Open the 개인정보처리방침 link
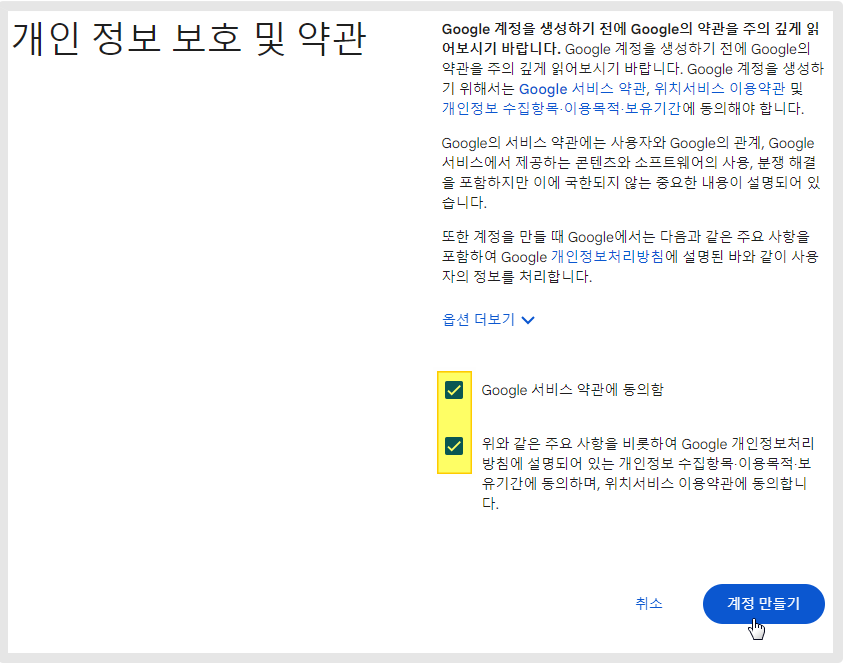This screenshot has height=664, width=846. pyautogui.click(x=607, y=257)
